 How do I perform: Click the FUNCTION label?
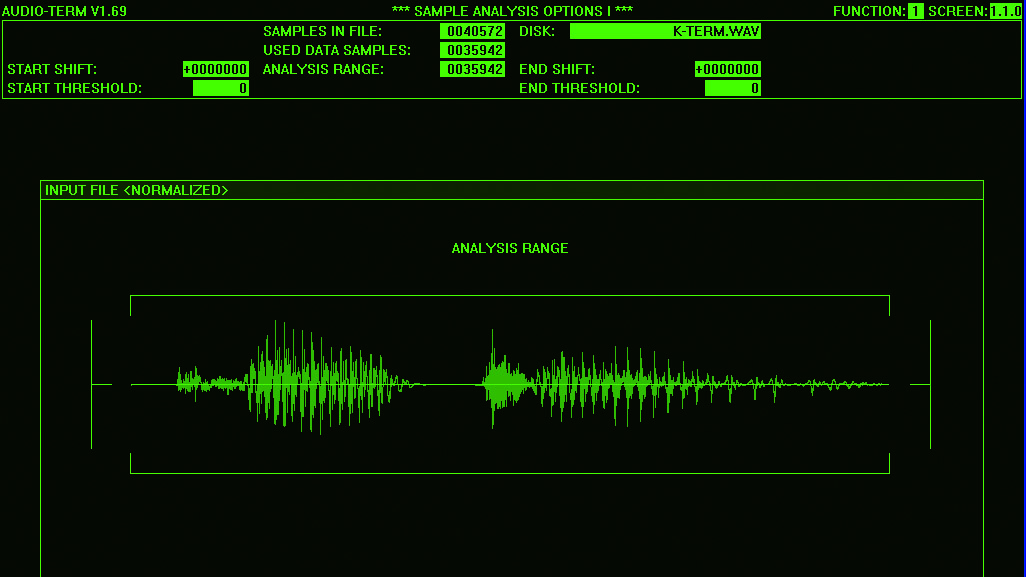coord(869,11)
